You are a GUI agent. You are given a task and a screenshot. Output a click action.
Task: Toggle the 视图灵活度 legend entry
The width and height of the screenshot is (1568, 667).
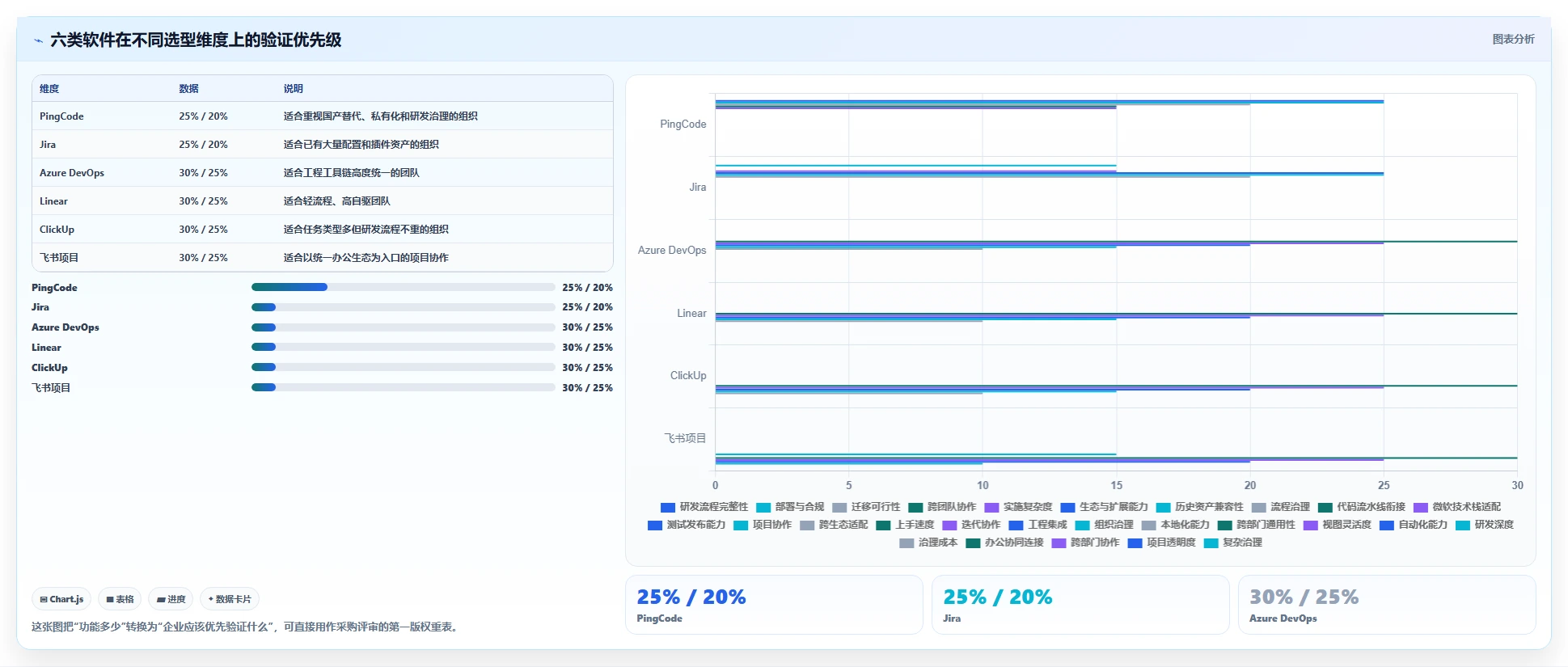[1337, 525]
